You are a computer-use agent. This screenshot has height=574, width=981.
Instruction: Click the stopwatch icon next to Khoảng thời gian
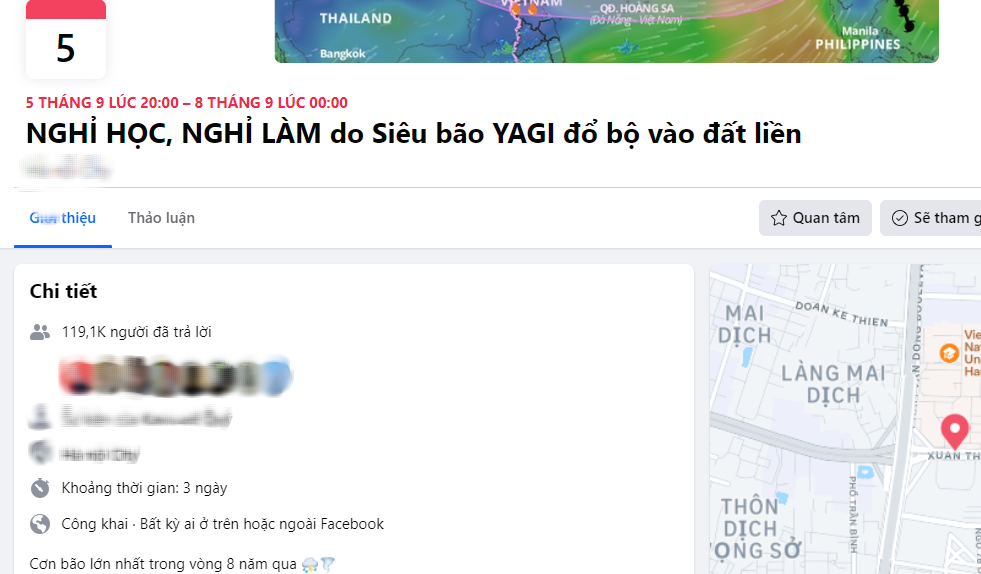coord(40,488)
